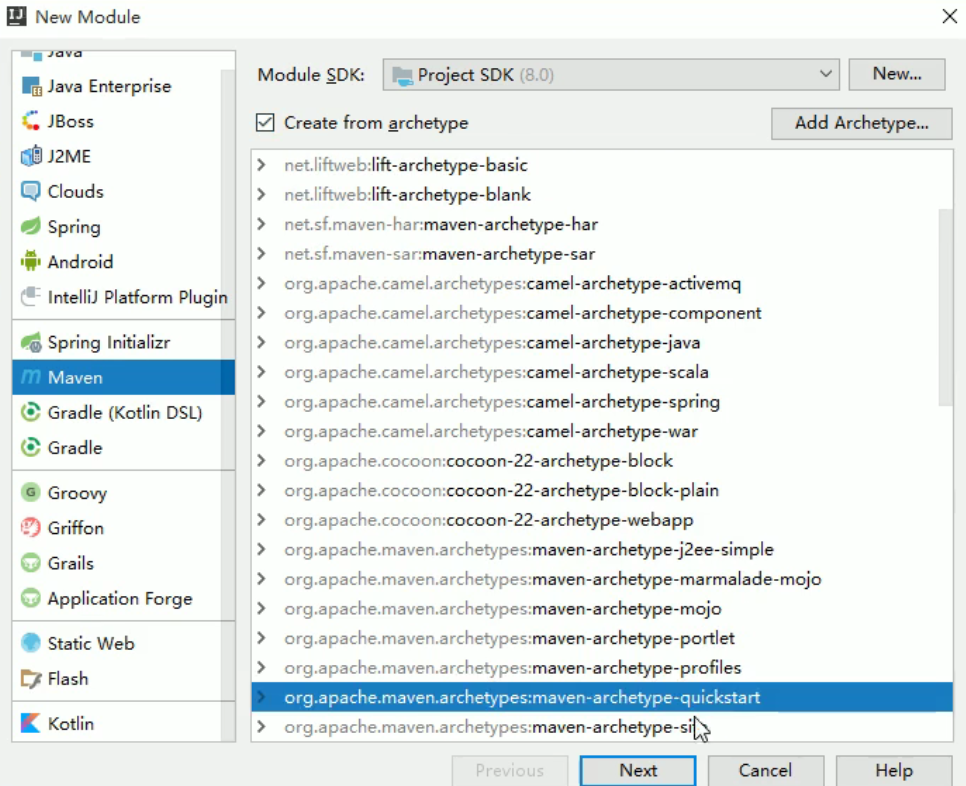
Task: Click the Gradle (Kotlin DSL) icon
Action: coord(31,412)
